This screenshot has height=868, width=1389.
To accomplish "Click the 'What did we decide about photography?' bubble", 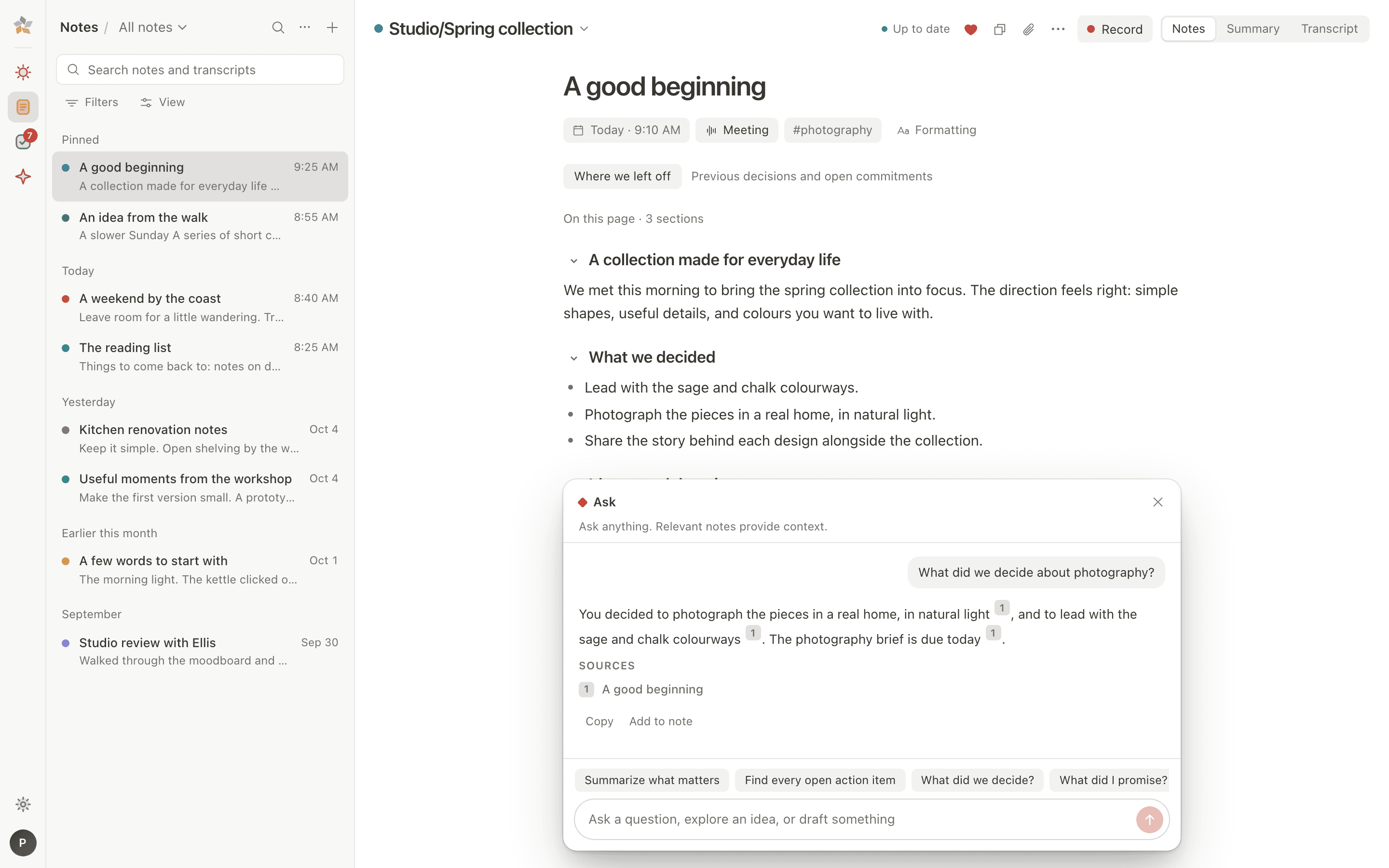I will click(x=1036, y=573).
